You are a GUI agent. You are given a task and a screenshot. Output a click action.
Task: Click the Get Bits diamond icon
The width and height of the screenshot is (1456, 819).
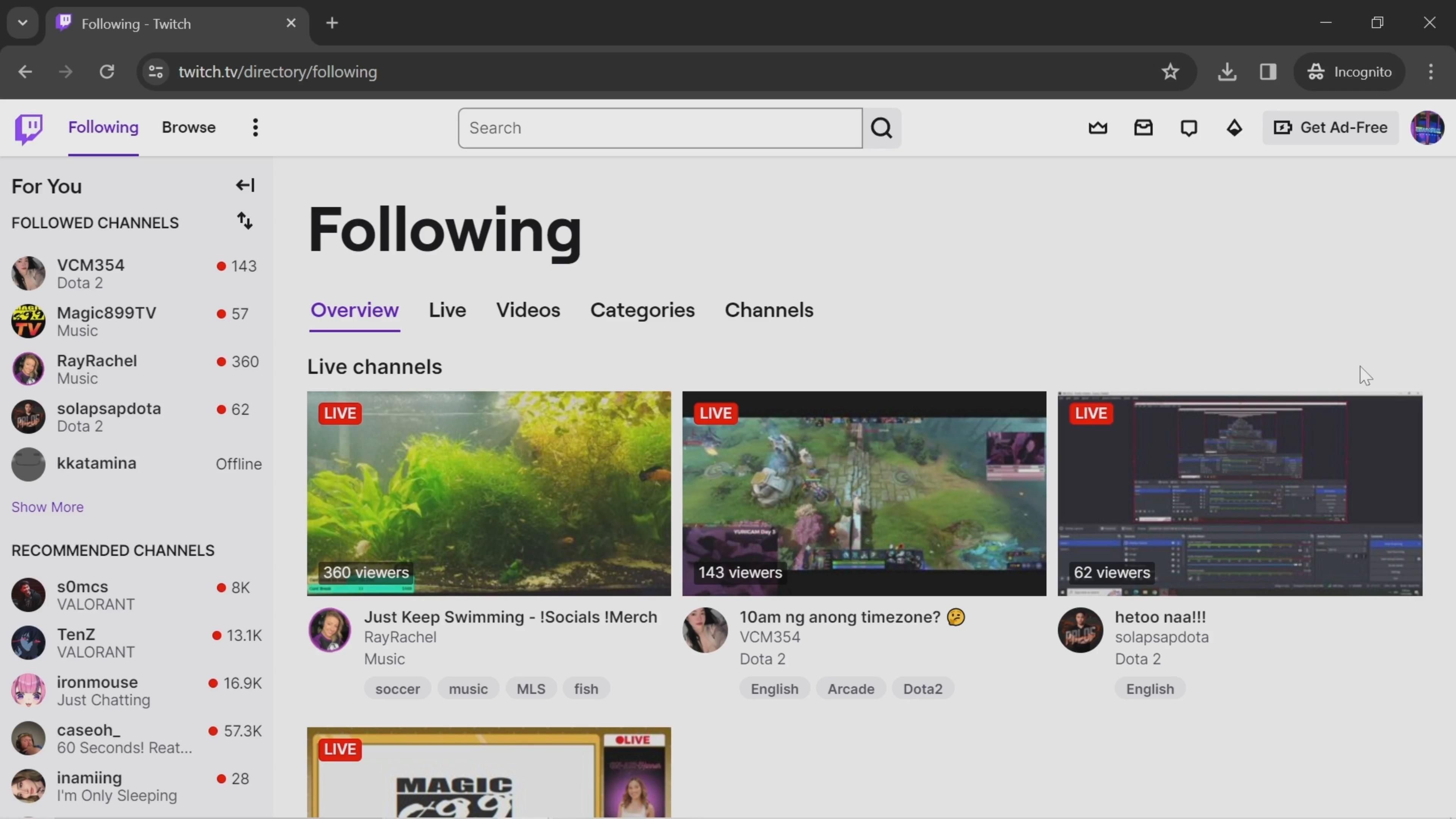(1234, 128)
